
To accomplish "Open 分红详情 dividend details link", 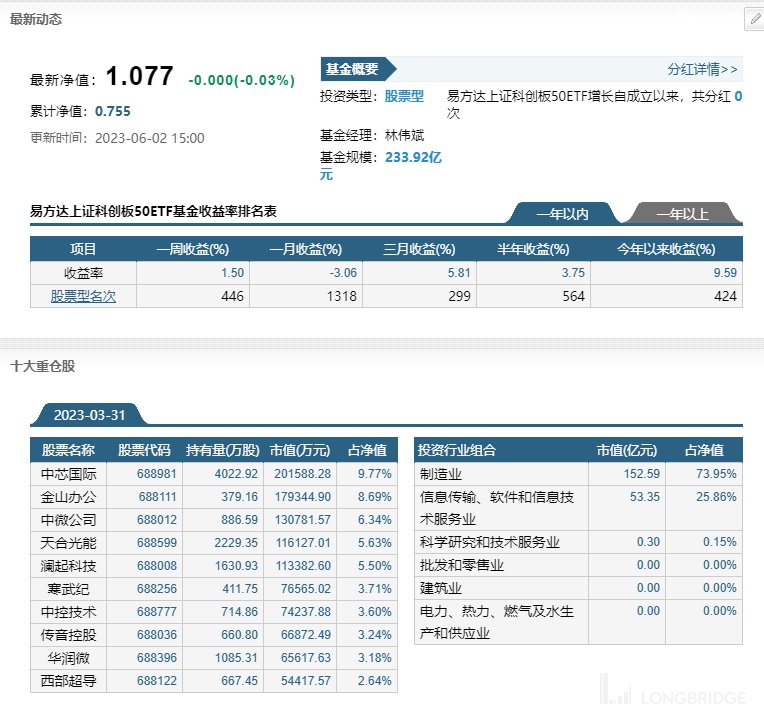I will click(702, 69).
